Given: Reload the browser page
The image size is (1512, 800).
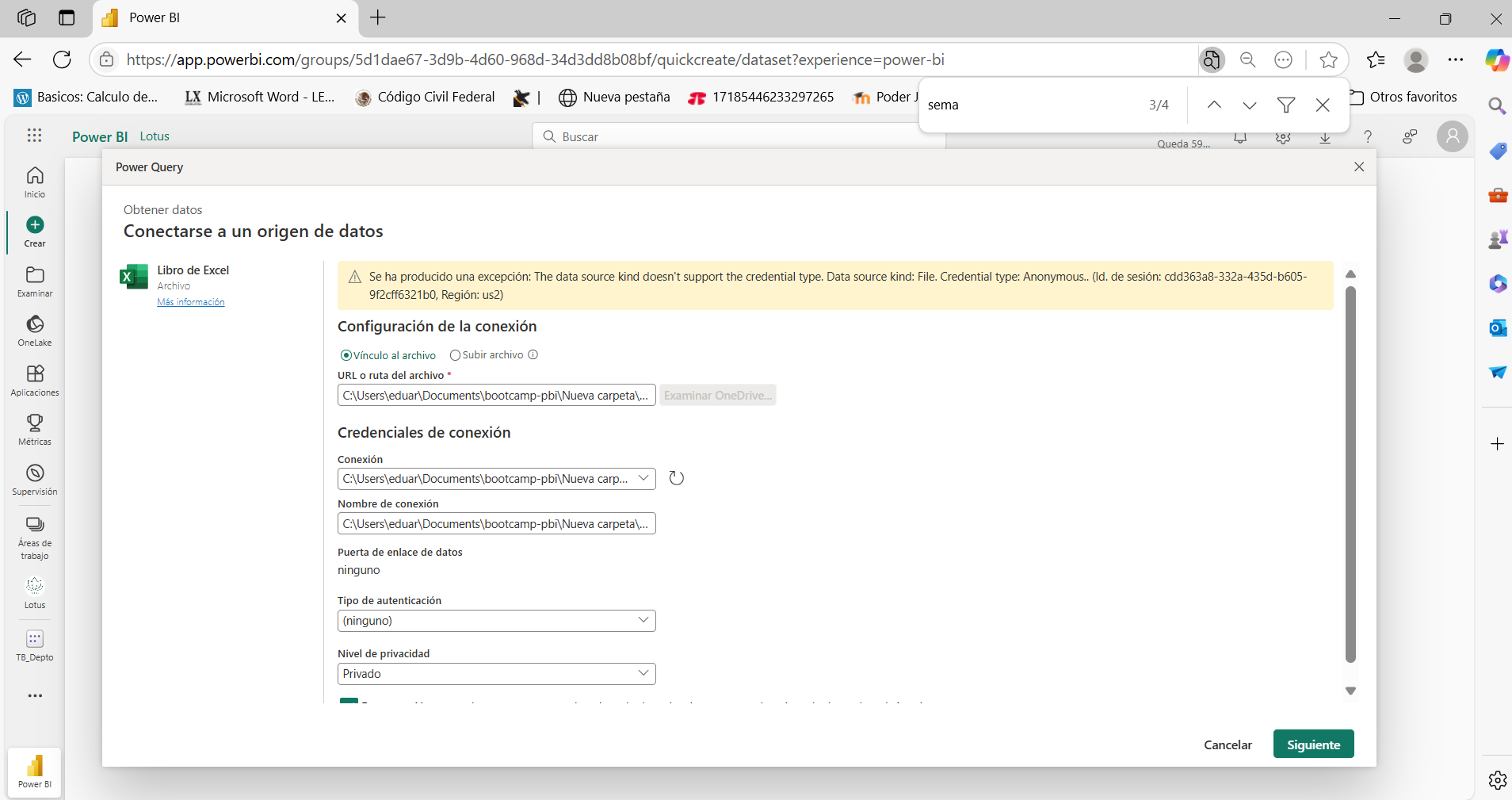Looking at the screenshot, I should 62,59.
